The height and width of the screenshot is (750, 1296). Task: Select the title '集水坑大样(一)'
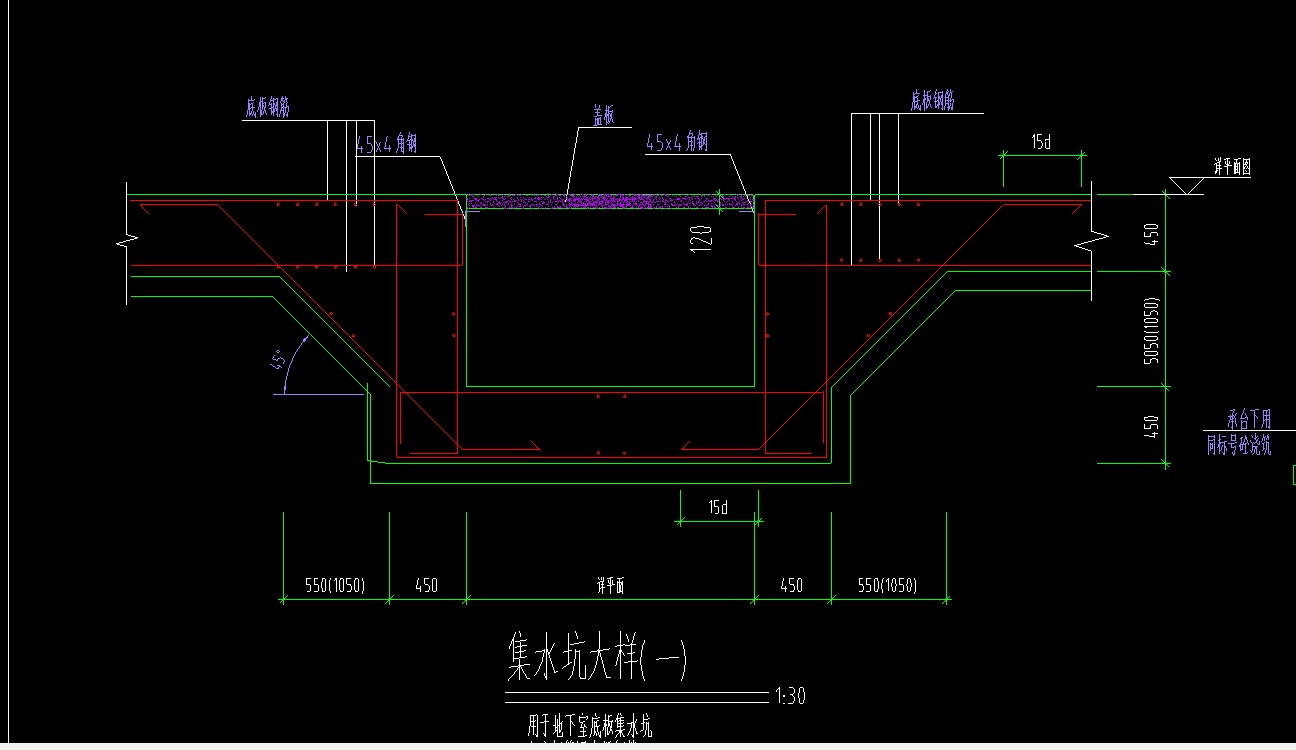(597, 657)
